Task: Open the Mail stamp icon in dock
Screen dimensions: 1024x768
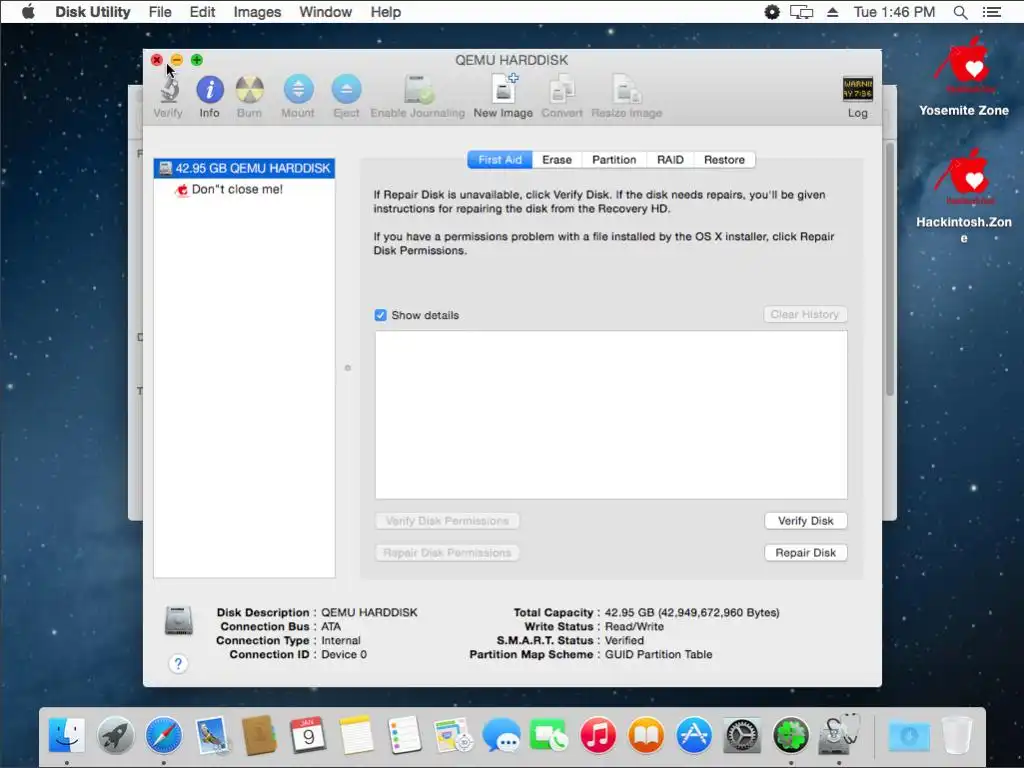Action: tap(212, 735)
